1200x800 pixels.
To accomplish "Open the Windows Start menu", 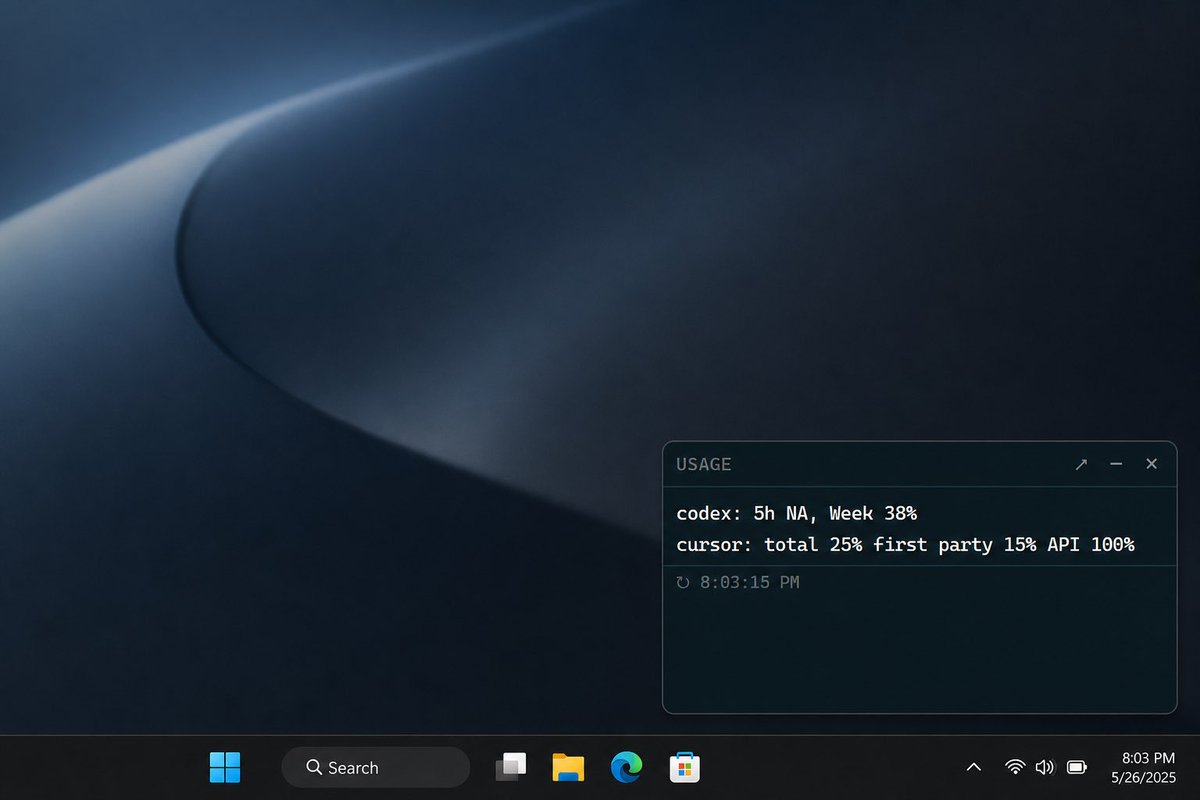I will point(225,767).
